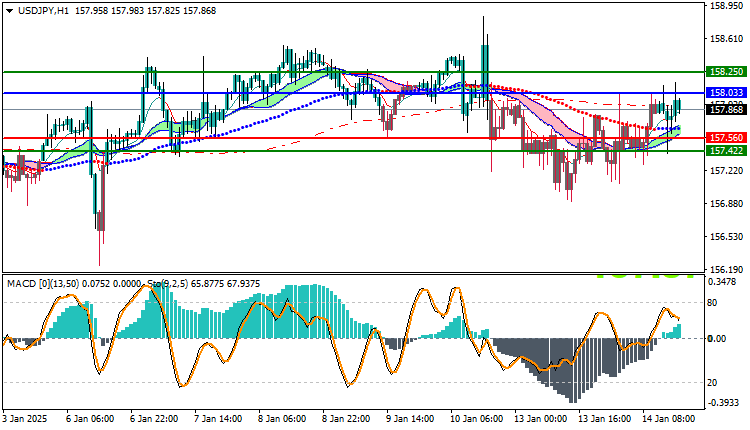Click the 156.530 price scale value
This screenshot has width=750, height=430.
[727, 237]
